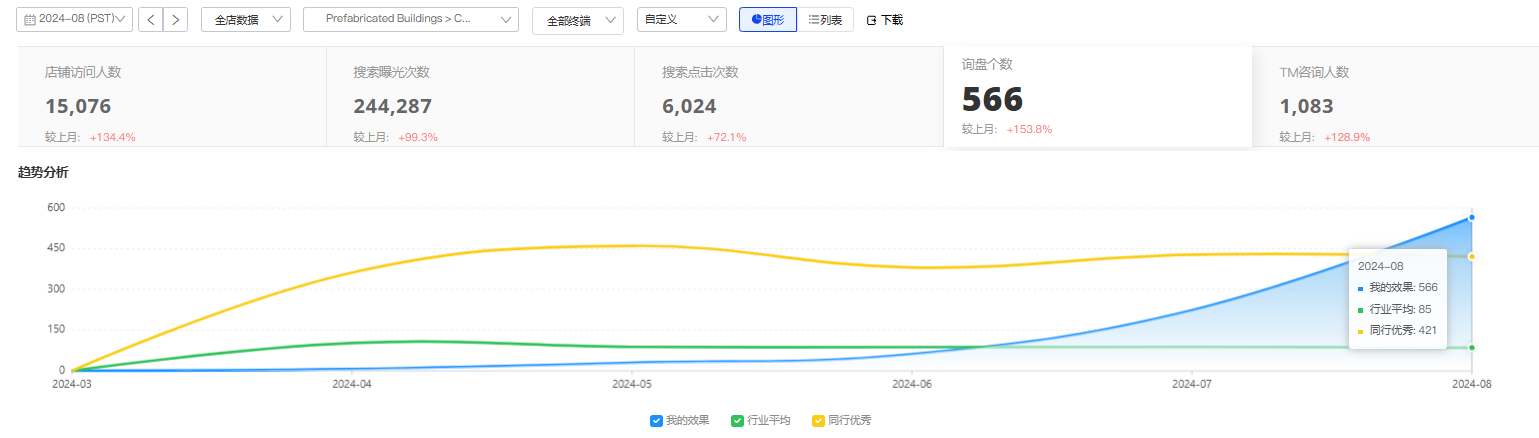Viewport: 1539px width, 438px height.
Task: Click the calendar icon in date picker
Action: (x=30, y=19)
